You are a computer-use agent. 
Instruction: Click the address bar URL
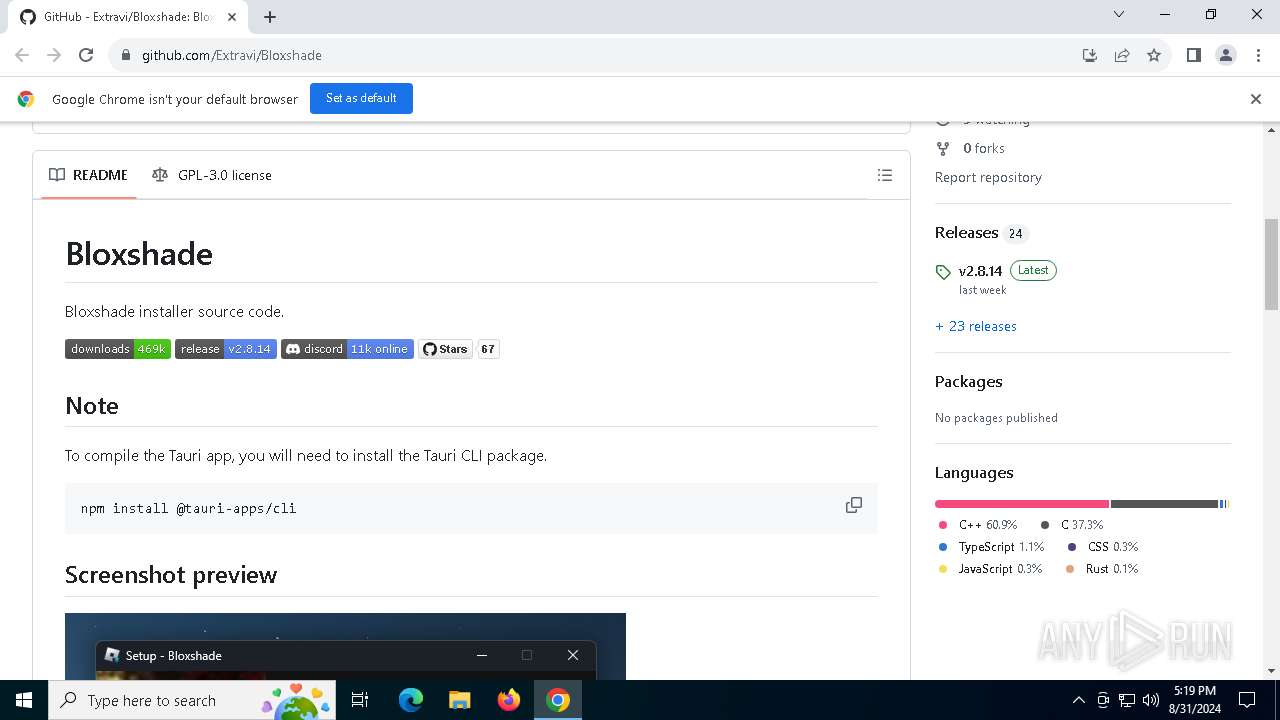pos(232,55)
